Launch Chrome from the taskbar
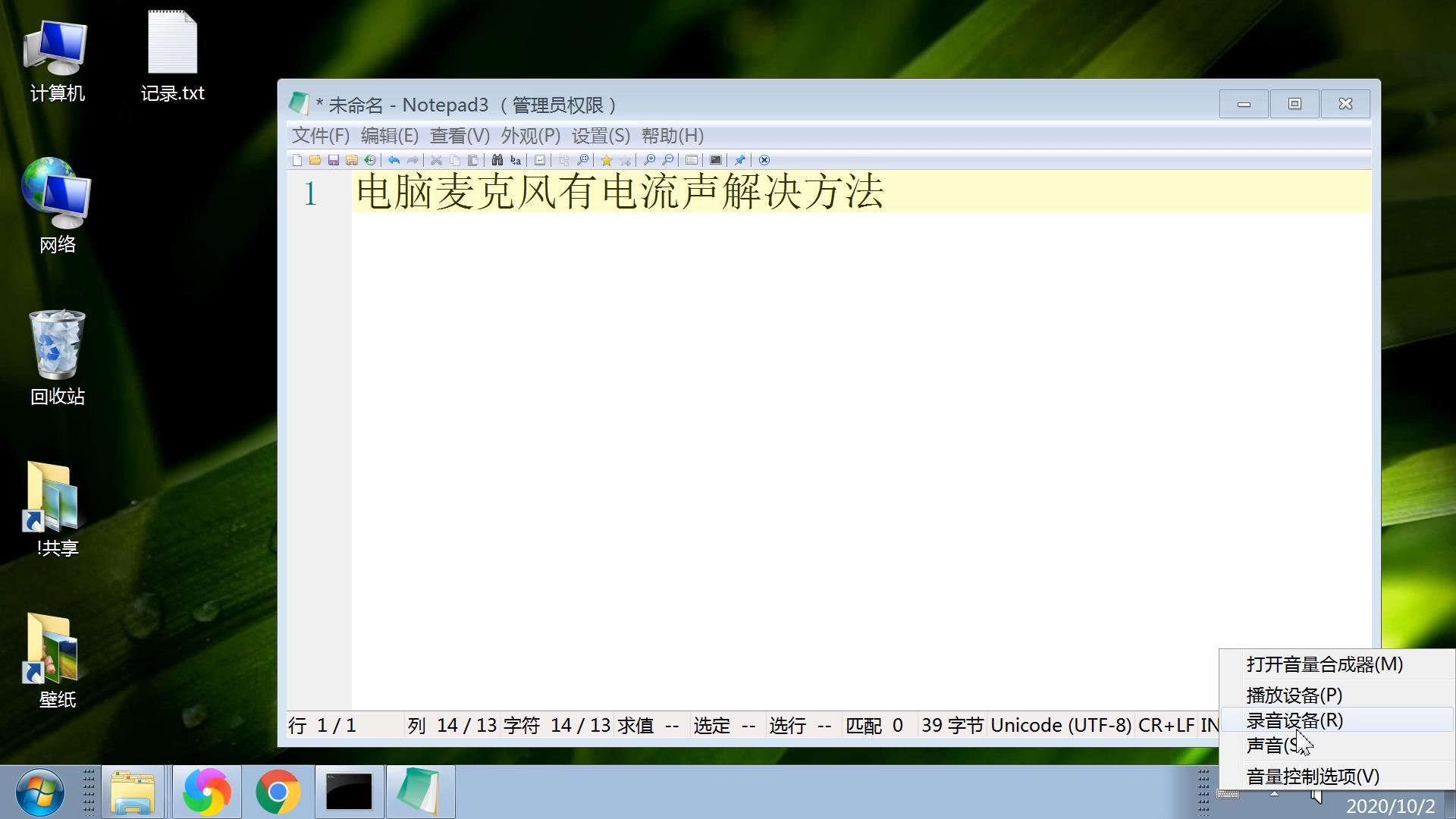This screenshot has width=1456, height=819. click(278, 792)
